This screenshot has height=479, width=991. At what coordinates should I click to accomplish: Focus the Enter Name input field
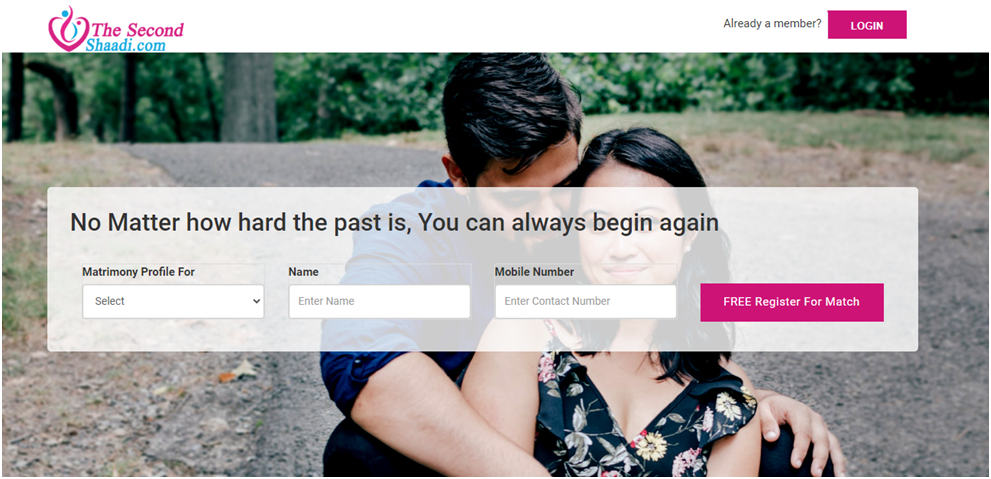pyautogui.click(x=379, y=301)
